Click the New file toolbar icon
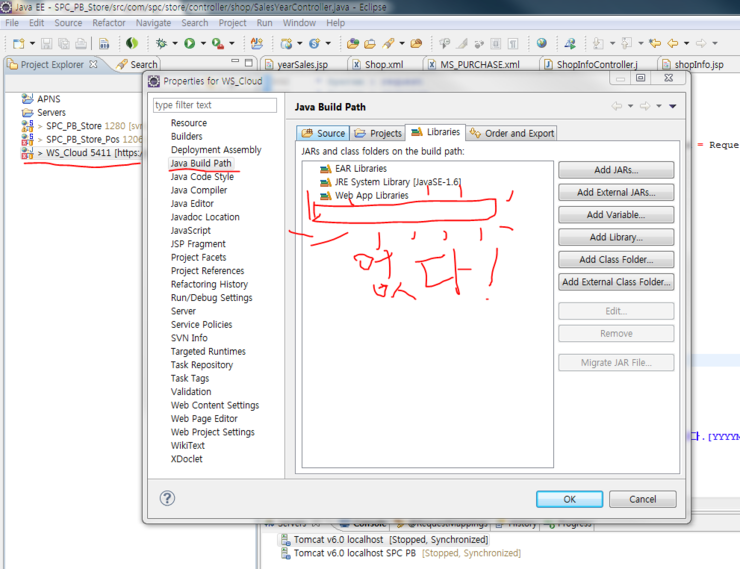This screenshot has width=740, height=569. point(18,44)
